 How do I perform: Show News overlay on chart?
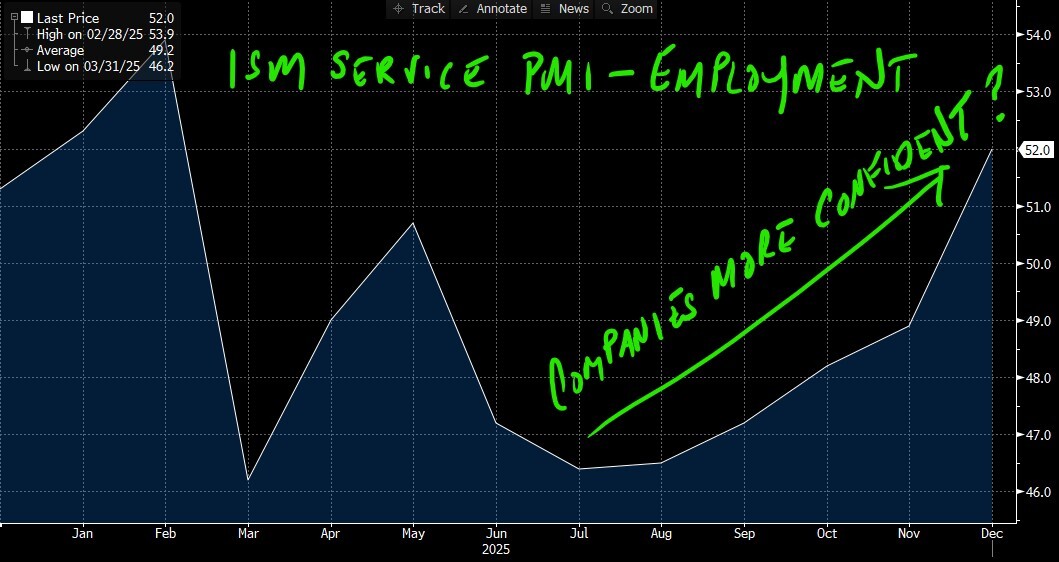point(564,8)
